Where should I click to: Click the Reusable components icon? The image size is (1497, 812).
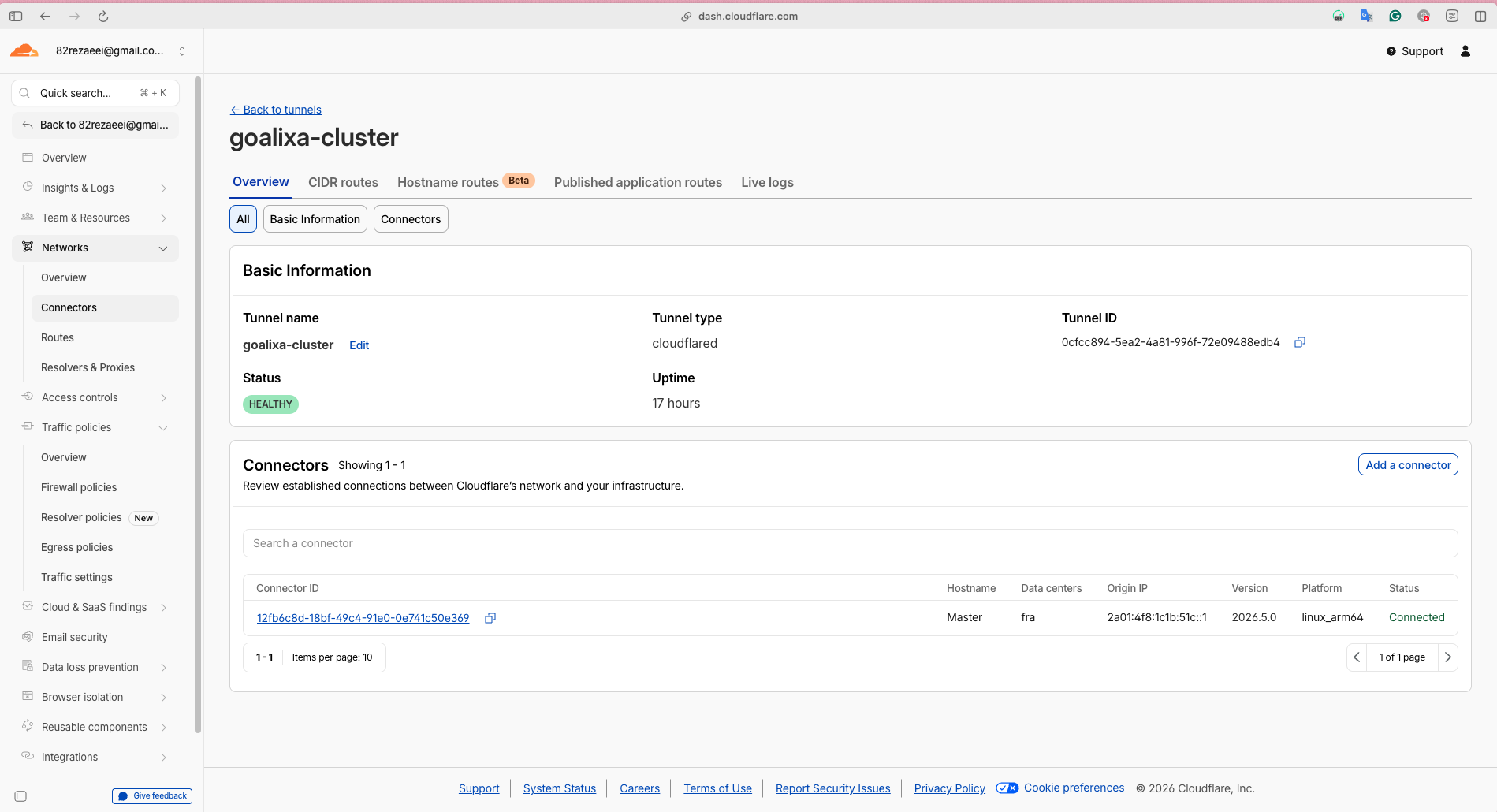(28, 727)
